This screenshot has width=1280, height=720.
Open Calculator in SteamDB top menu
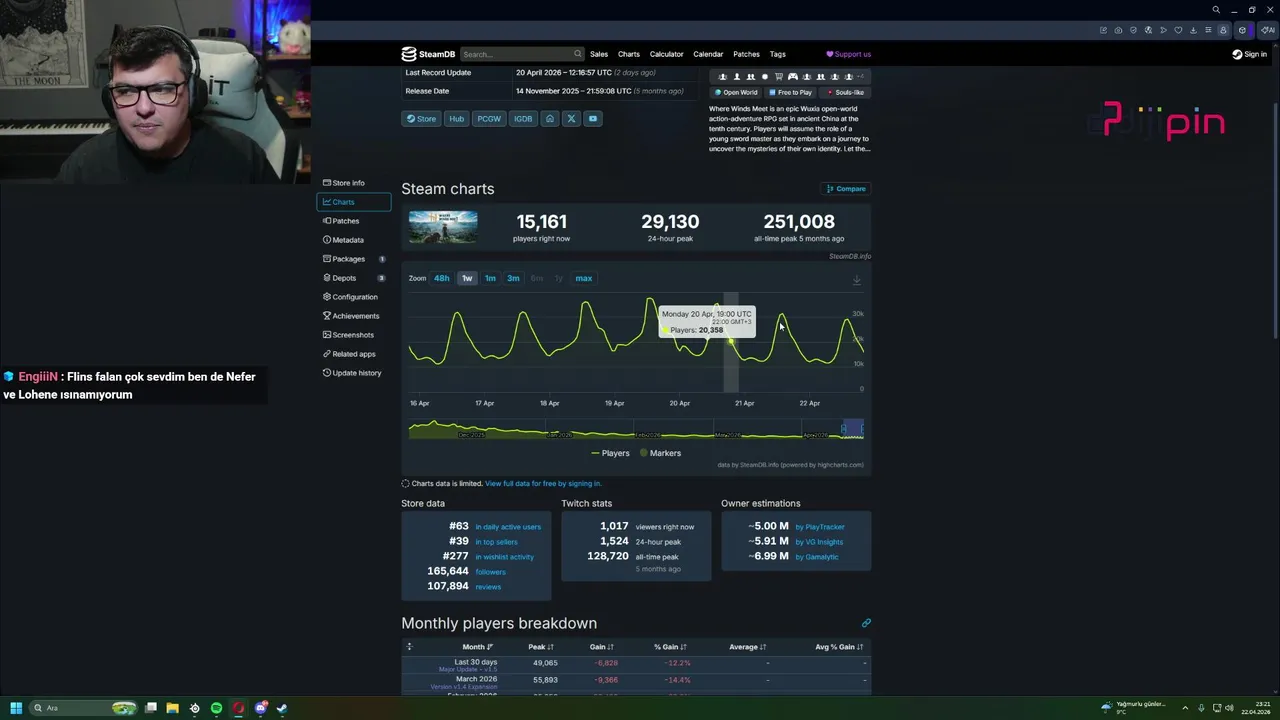pyautogui.click(x=666, y=54)
